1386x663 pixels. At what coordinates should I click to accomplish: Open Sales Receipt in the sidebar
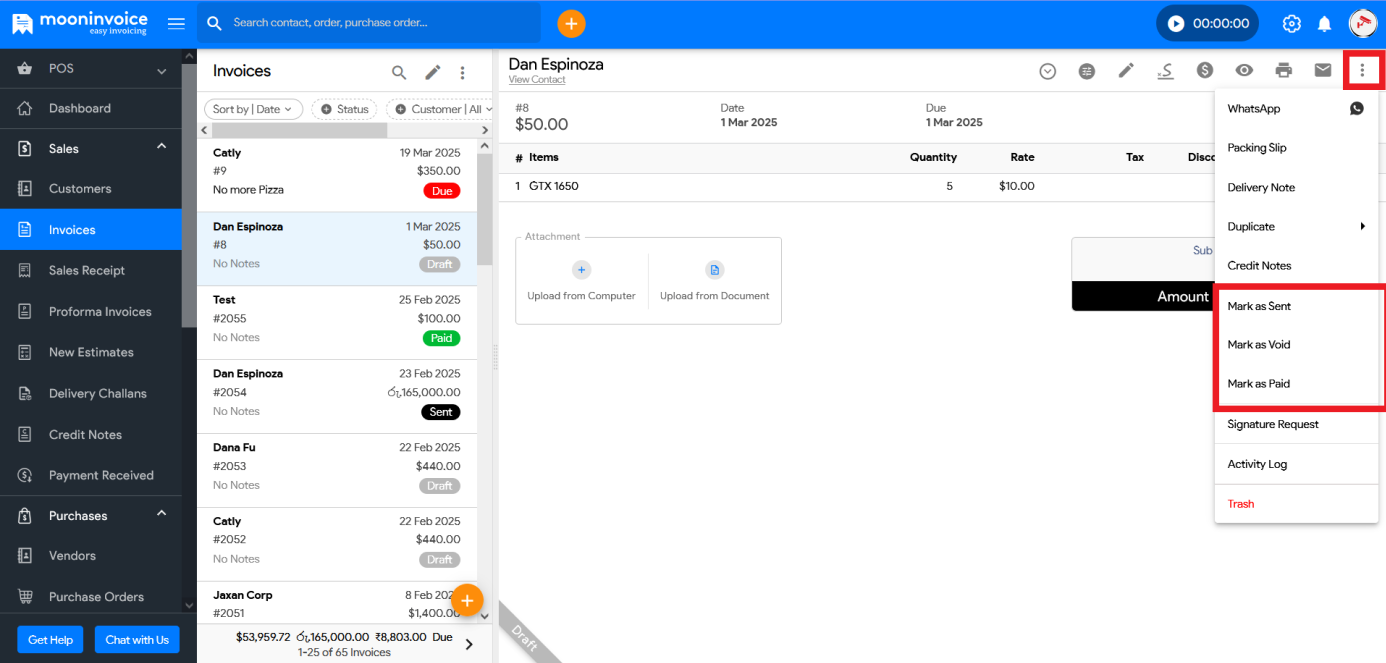[91, 270]
